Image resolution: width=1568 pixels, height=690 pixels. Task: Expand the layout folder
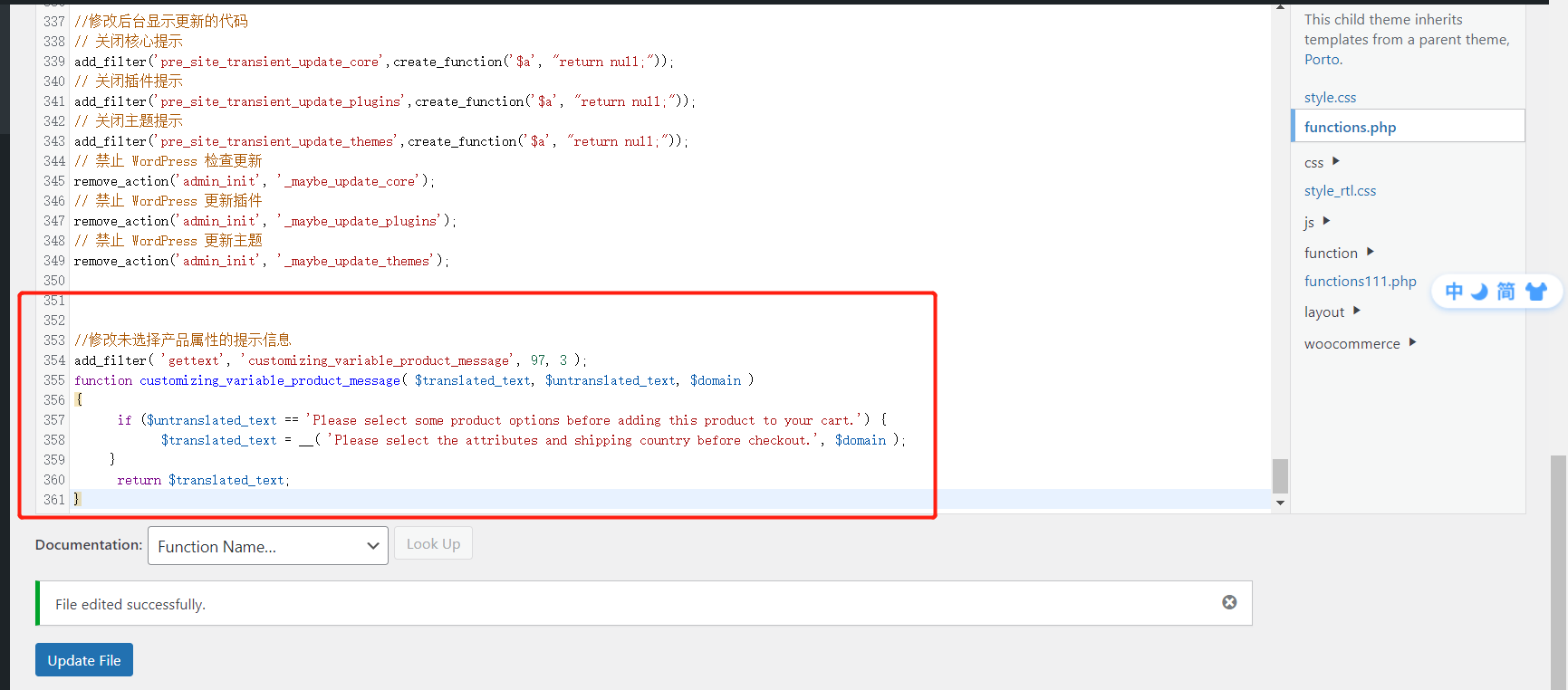coord(1356,311)
